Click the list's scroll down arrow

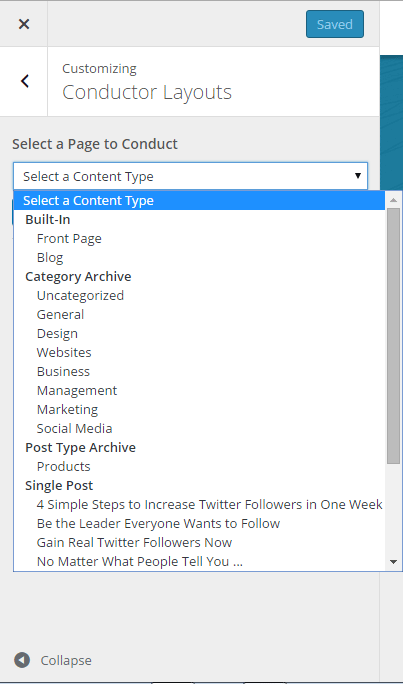[393, 562]
